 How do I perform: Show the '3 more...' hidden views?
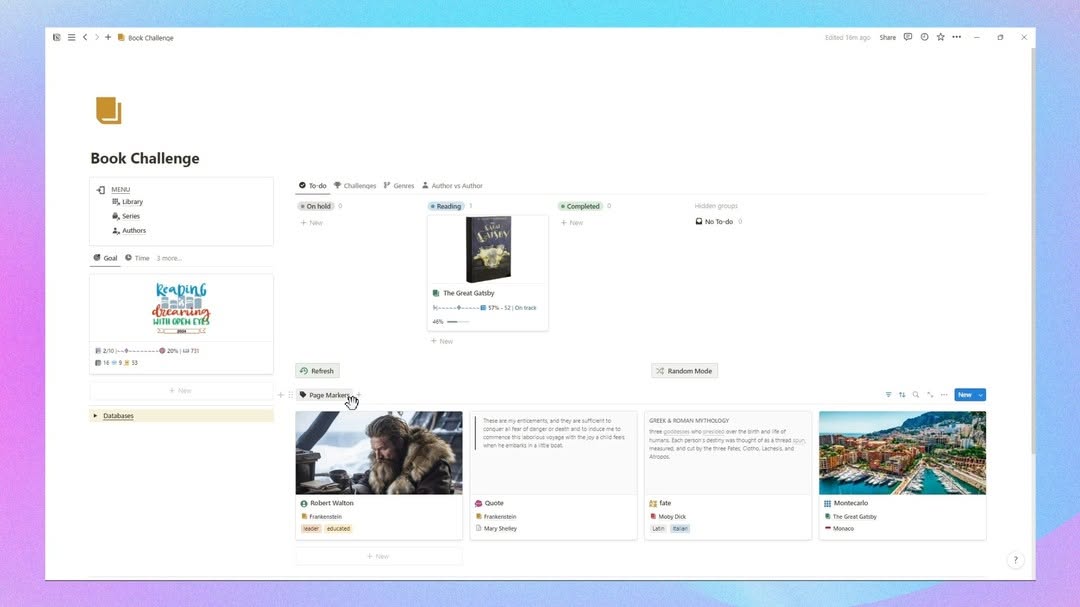pyautogui.click(x=169, y=258)
